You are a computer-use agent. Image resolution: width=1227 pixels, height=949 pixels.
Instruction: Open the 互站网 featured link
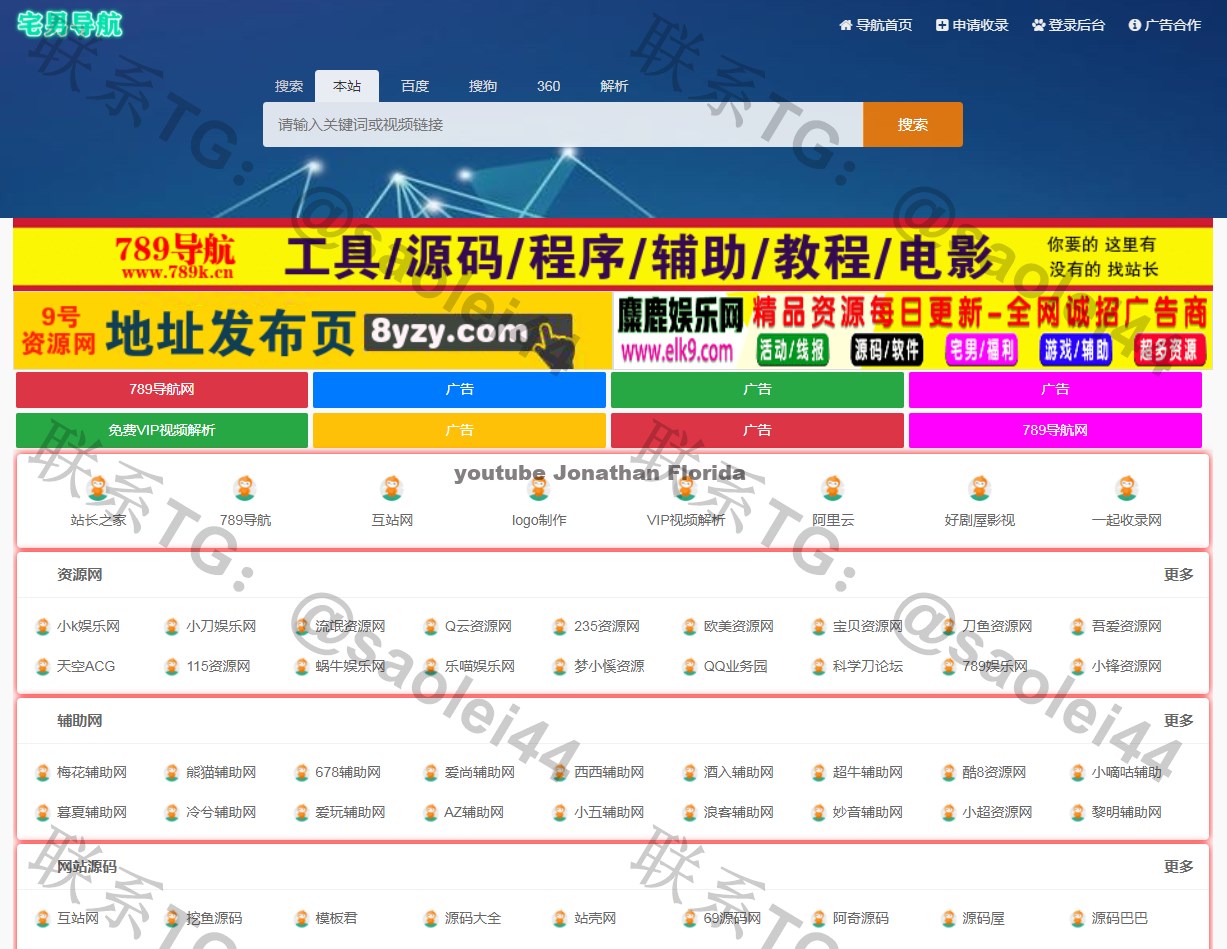(x=392, y=520)
